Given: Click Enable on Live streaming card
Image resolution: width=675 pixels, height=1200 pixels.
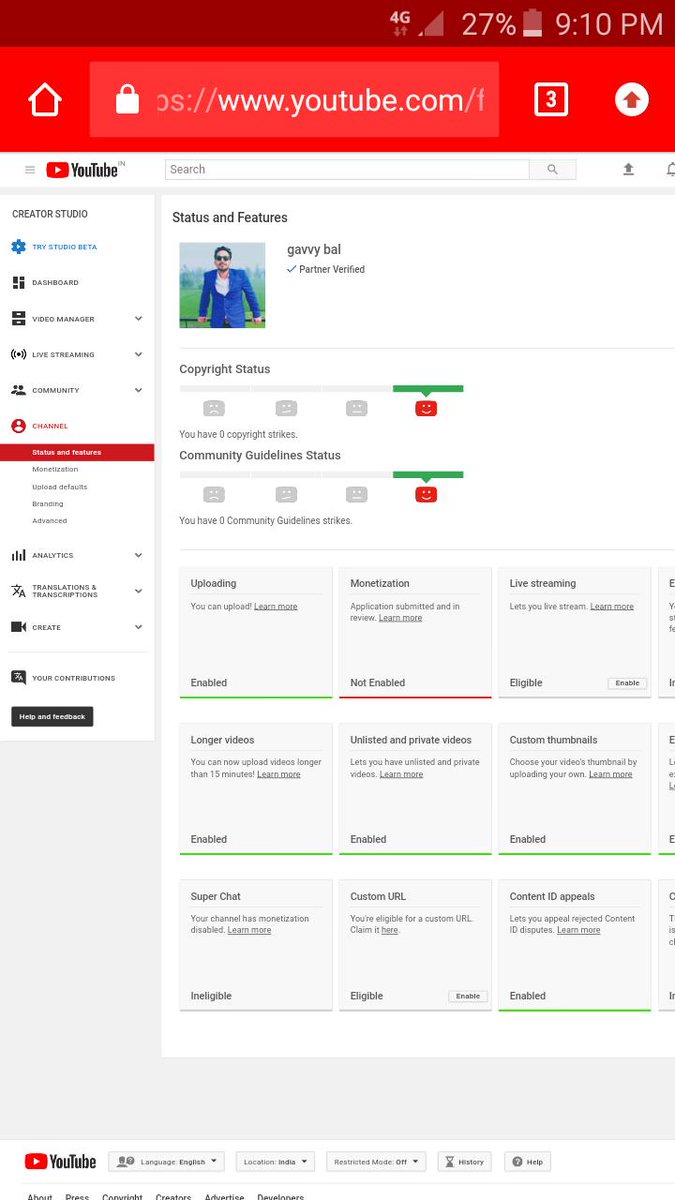Looking at the screenshot, I should click(x=627, y=683).
